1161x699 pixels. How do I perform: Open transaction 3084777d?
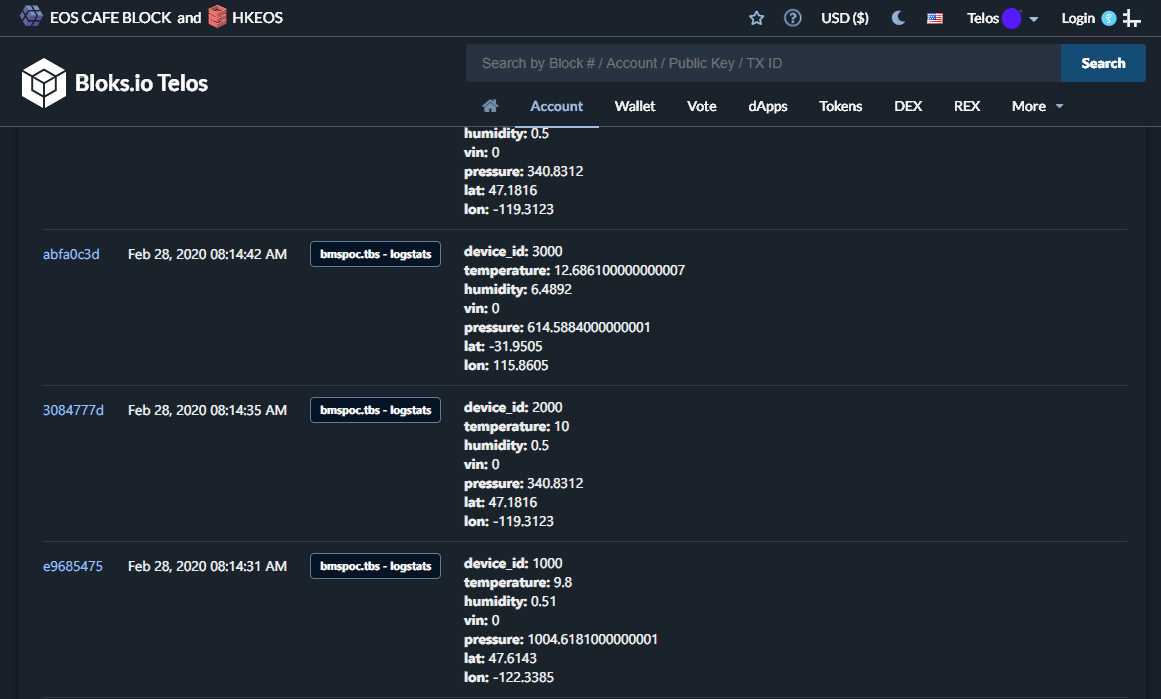tap(73, 410)
